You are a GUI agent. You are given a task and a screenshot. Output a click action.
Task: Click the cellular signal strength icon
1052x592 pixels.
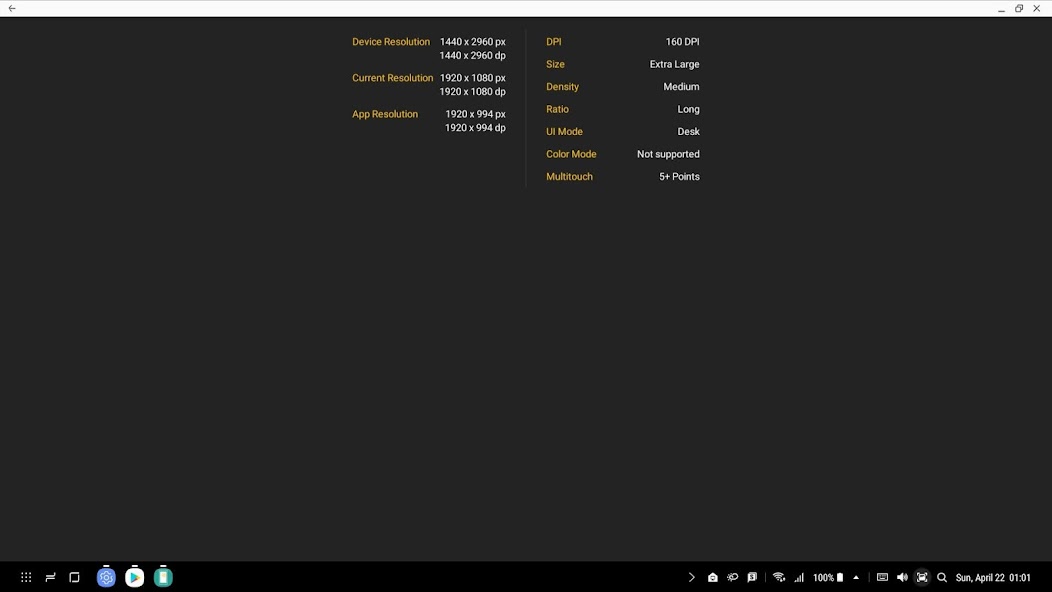(x=799, y=577)
